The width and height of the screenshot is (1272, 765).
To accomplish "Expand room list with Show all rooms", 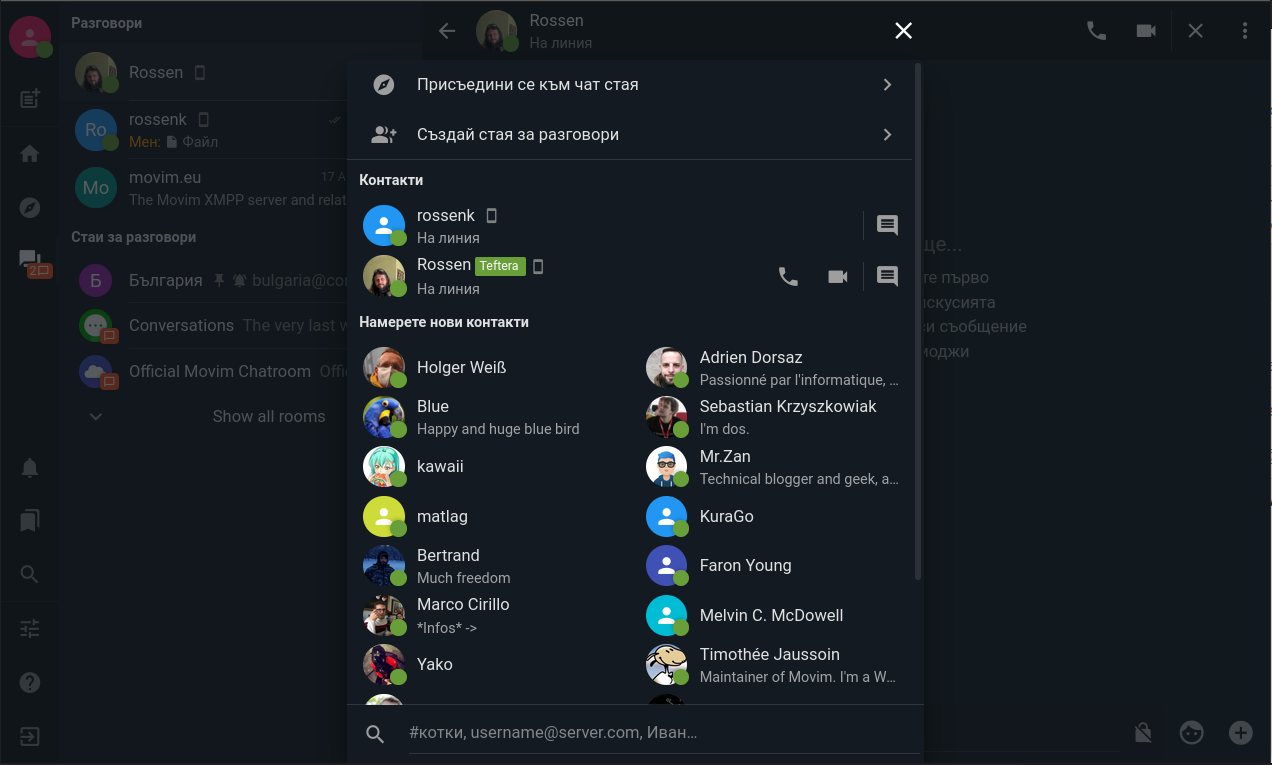I will [x=268, y=417].
